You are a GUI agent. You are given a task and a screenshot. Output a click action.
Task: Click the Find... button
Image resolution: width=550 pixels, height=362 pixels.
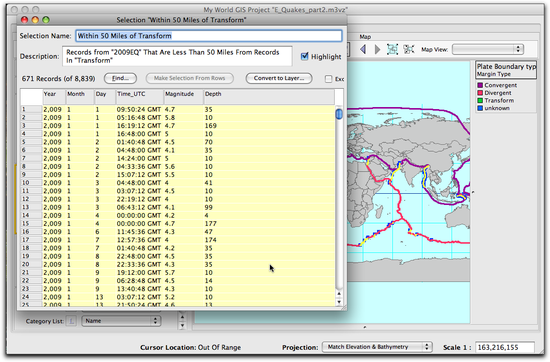120,78
